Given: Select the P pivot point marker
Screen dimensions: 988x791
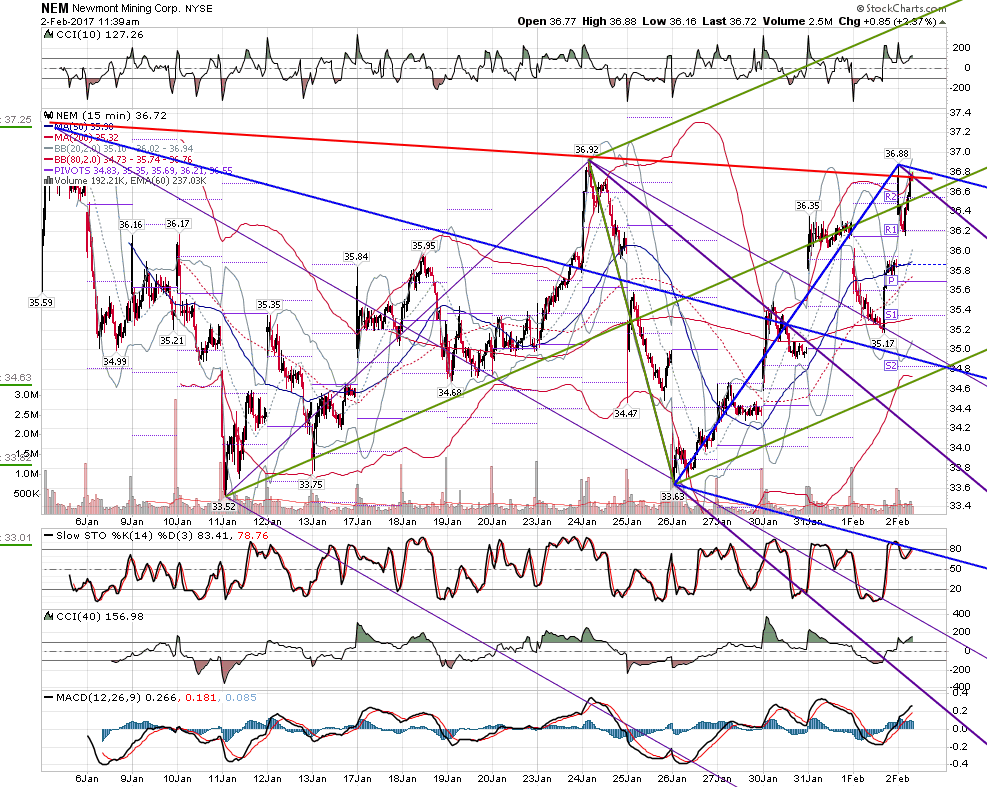Looking at the screenshot, I should [x=891, y=280].
